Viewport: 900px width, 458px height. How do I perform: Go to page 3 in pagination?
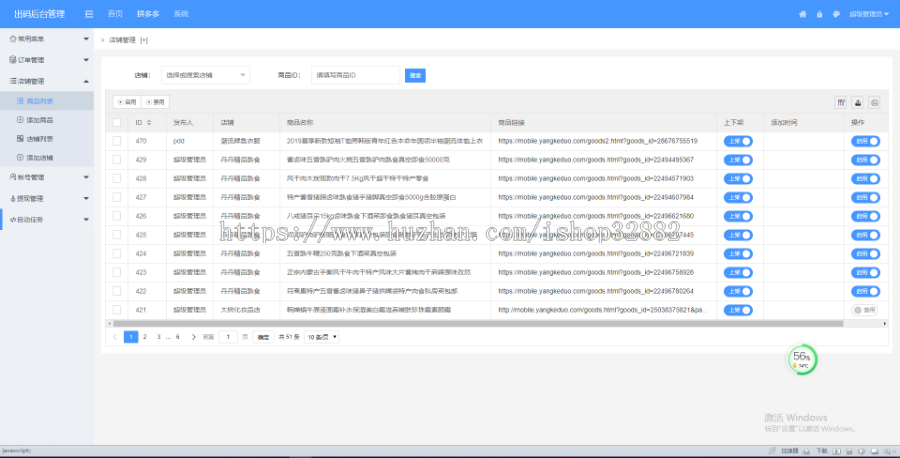[159, 337]
